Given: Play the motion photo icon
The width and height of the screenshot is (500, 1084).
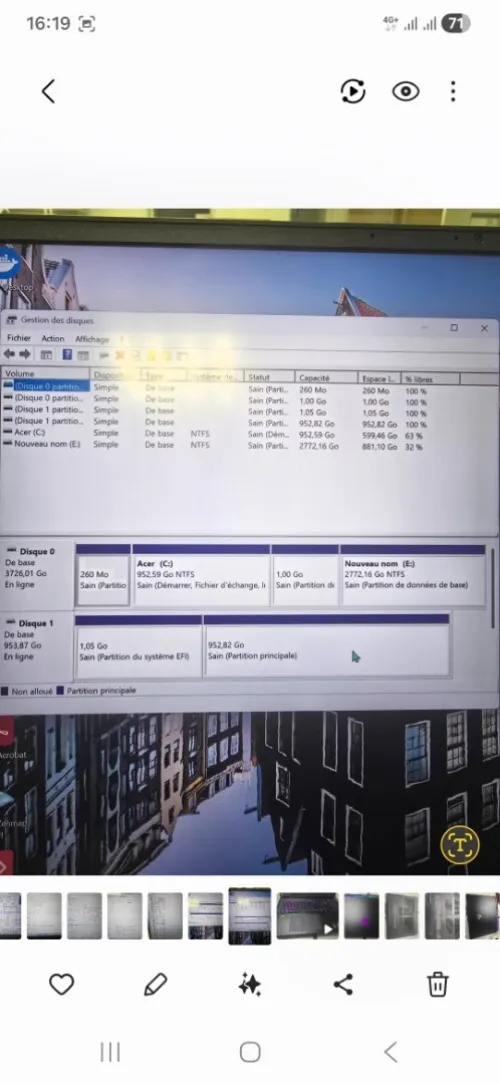Looking at the screenshot, I should [353, 91].
